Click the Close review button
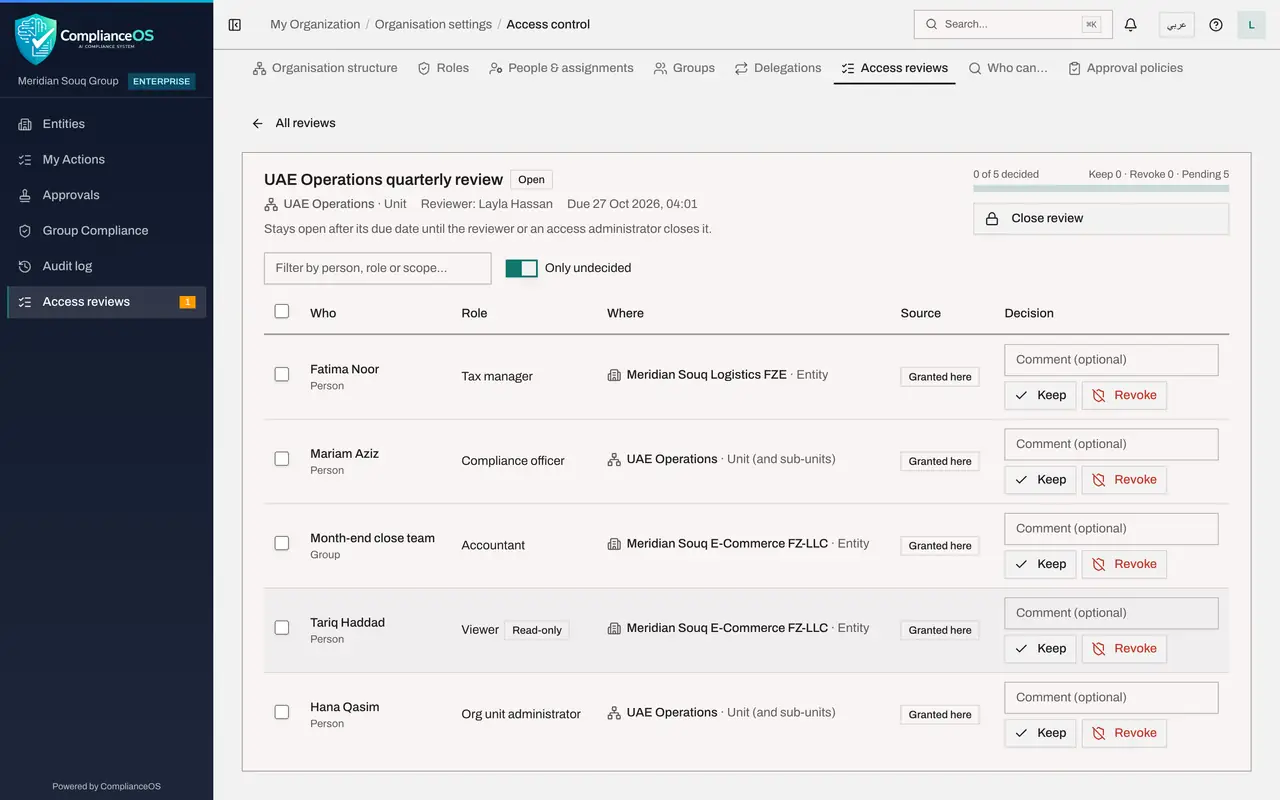This screenshot has width=1280, height=800. (1101, 219)
